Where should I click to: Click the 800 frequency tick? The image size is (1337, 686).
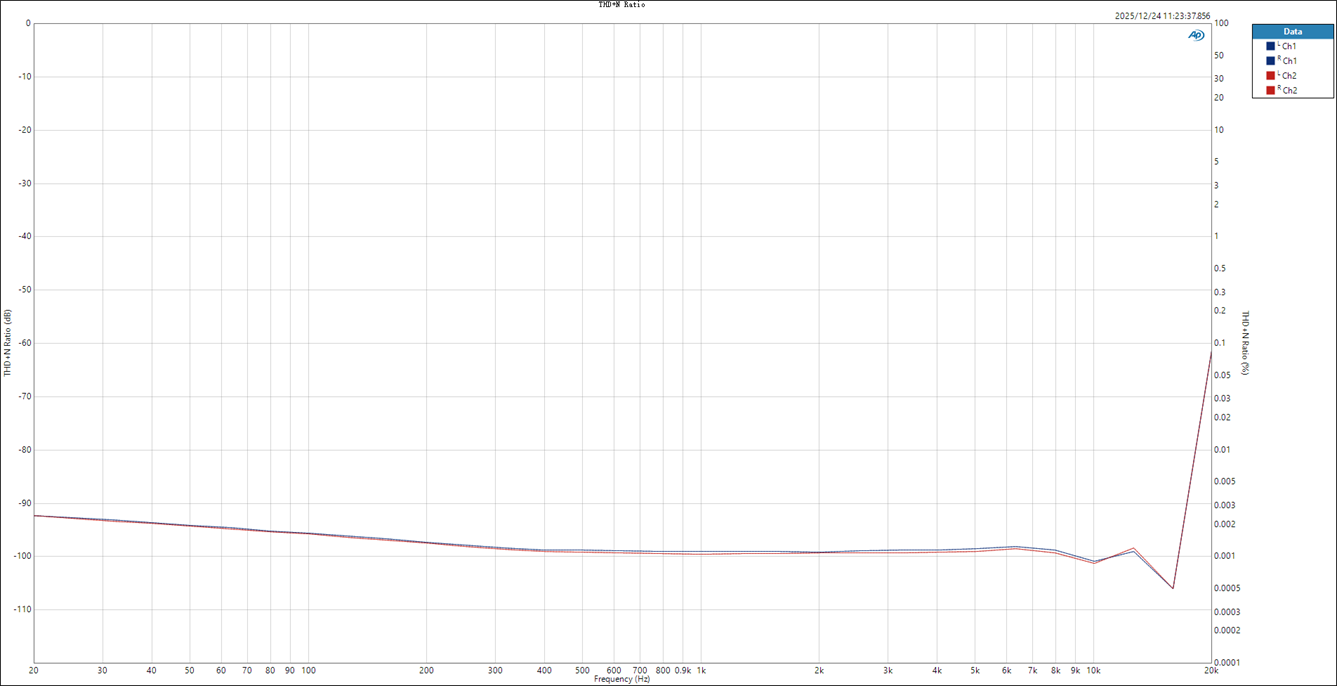[x=663, y=670]
